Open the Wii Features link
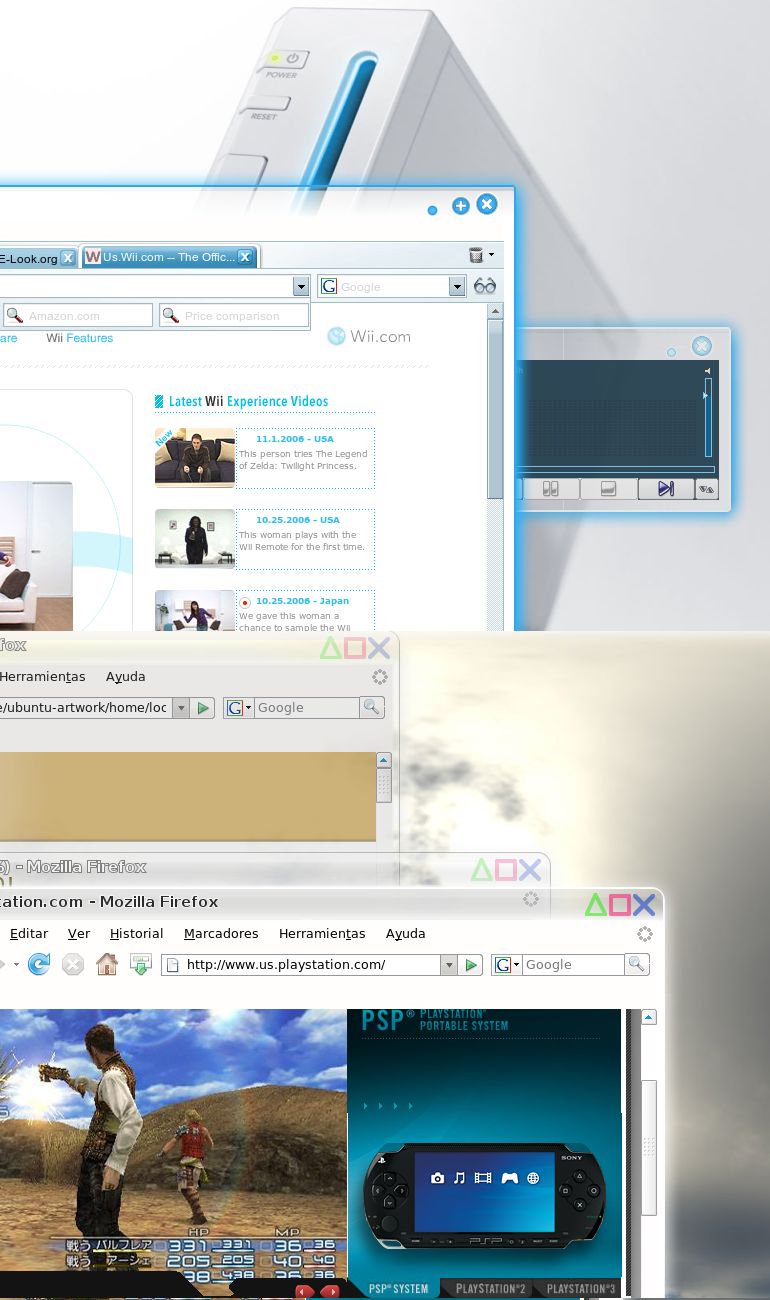770x1300 pixels. click(x=80, y=338)
